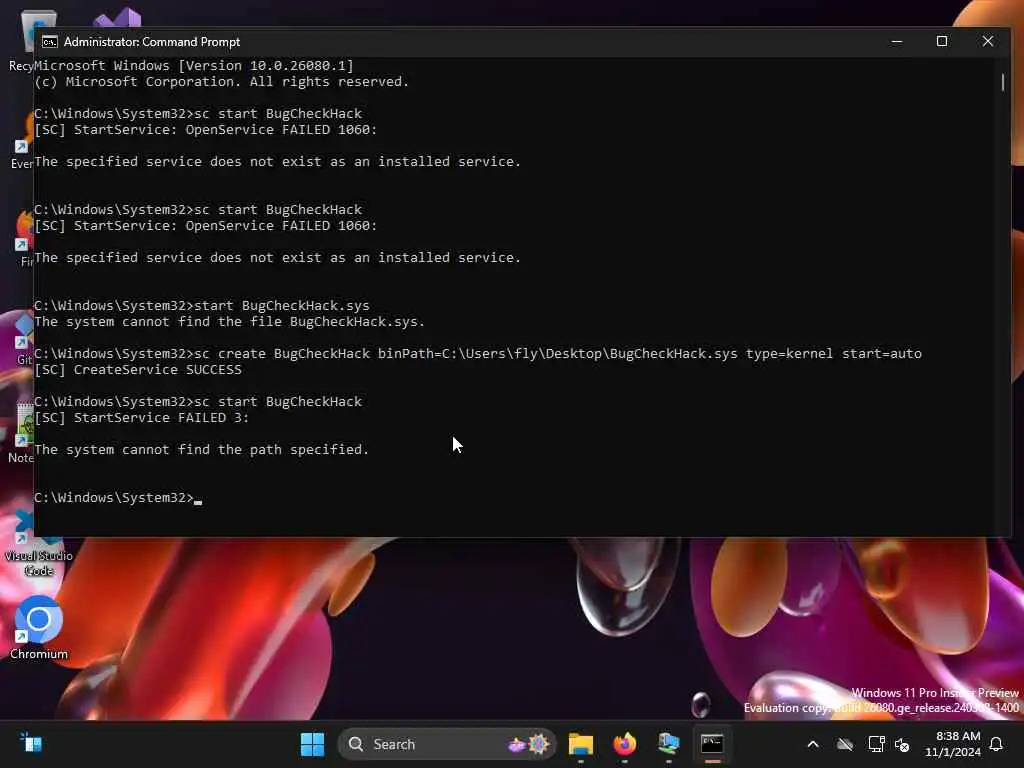This screenshot has height=768, width=1024.
Task: Click the Microsoft Windows version line
Action: click(194, 65)
